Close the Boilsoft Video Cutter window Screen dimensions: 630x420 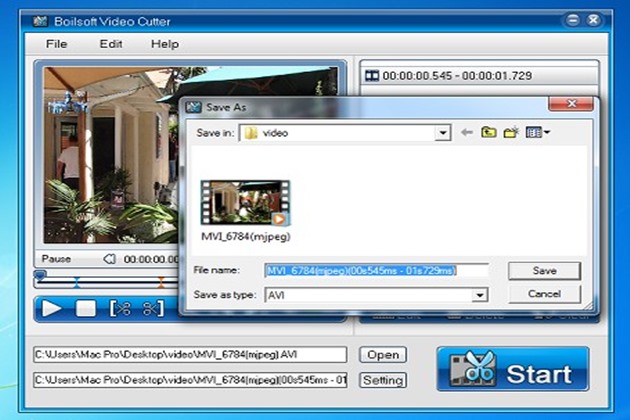(x=593, y=20)
